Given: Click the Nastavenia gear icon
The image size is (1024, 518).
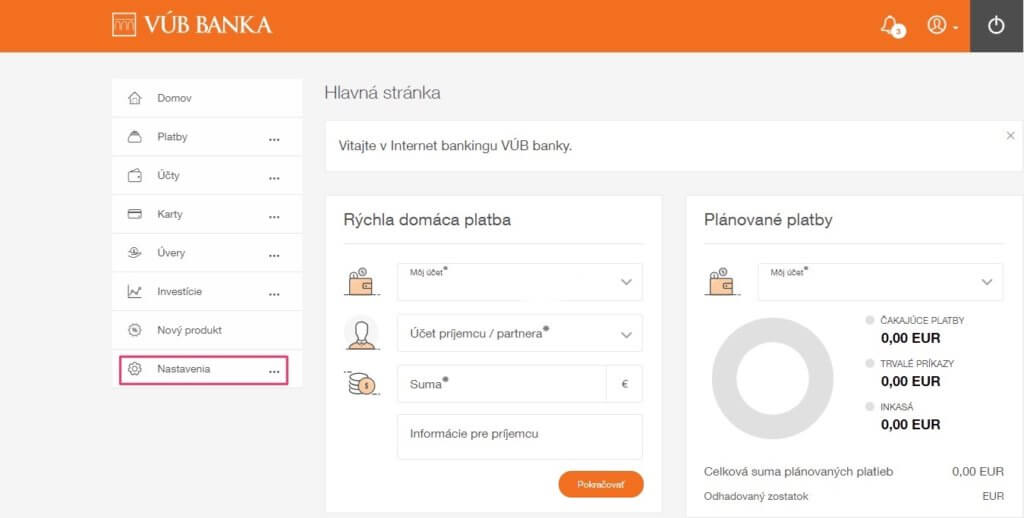Looking at the screenshot, I should coord(135,369).
